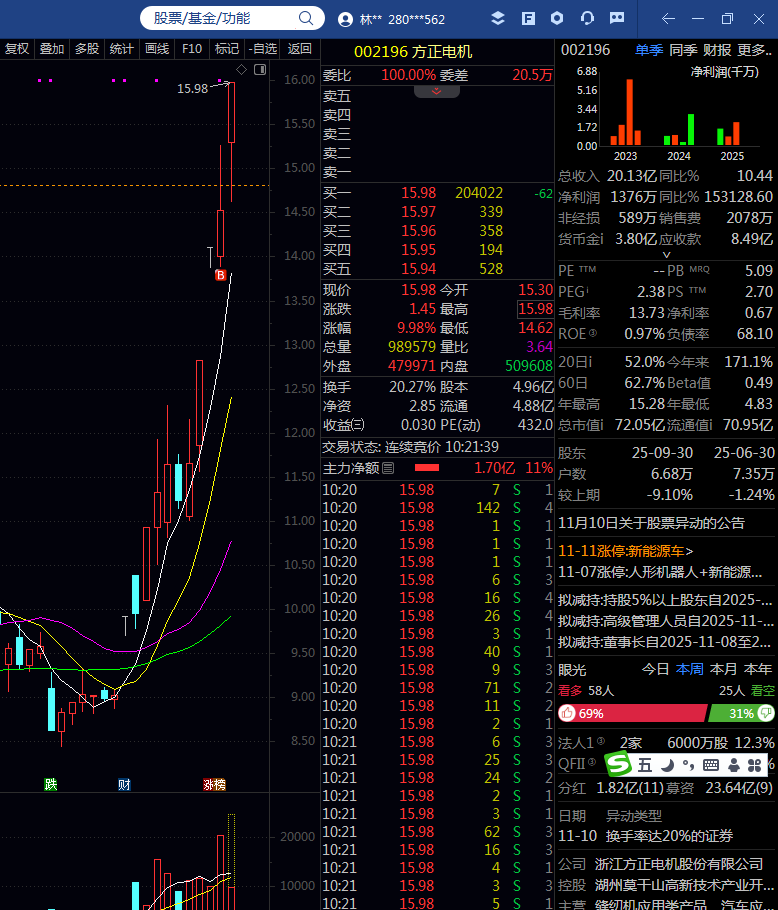The width and height of the screenshot is (778, 910).
Task: Open F10 company info from chart toolbar
Action: [192, 49]
